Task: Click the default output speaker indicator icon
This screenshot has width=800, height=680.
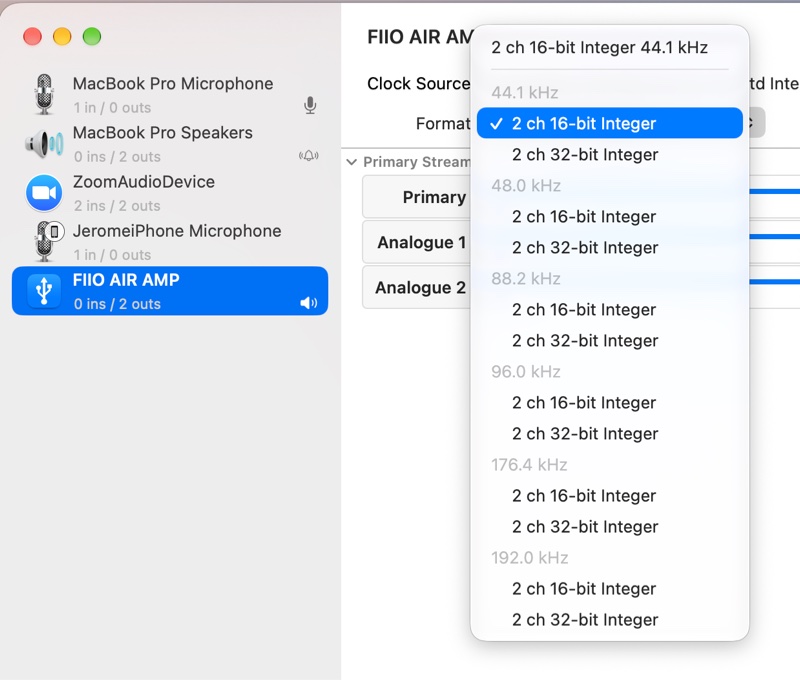Action: point(309,304)
